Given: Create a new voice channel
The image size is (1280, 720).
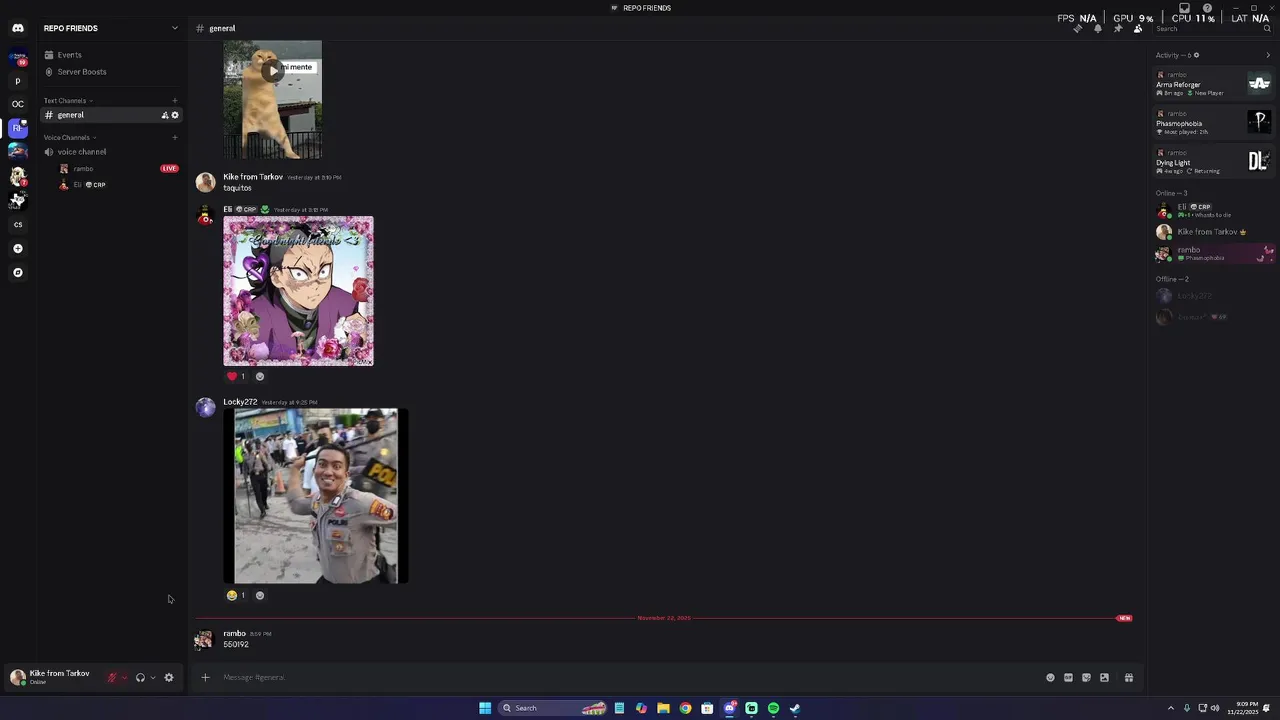Looking at the screenshot, I should click(x=174, y=138).
